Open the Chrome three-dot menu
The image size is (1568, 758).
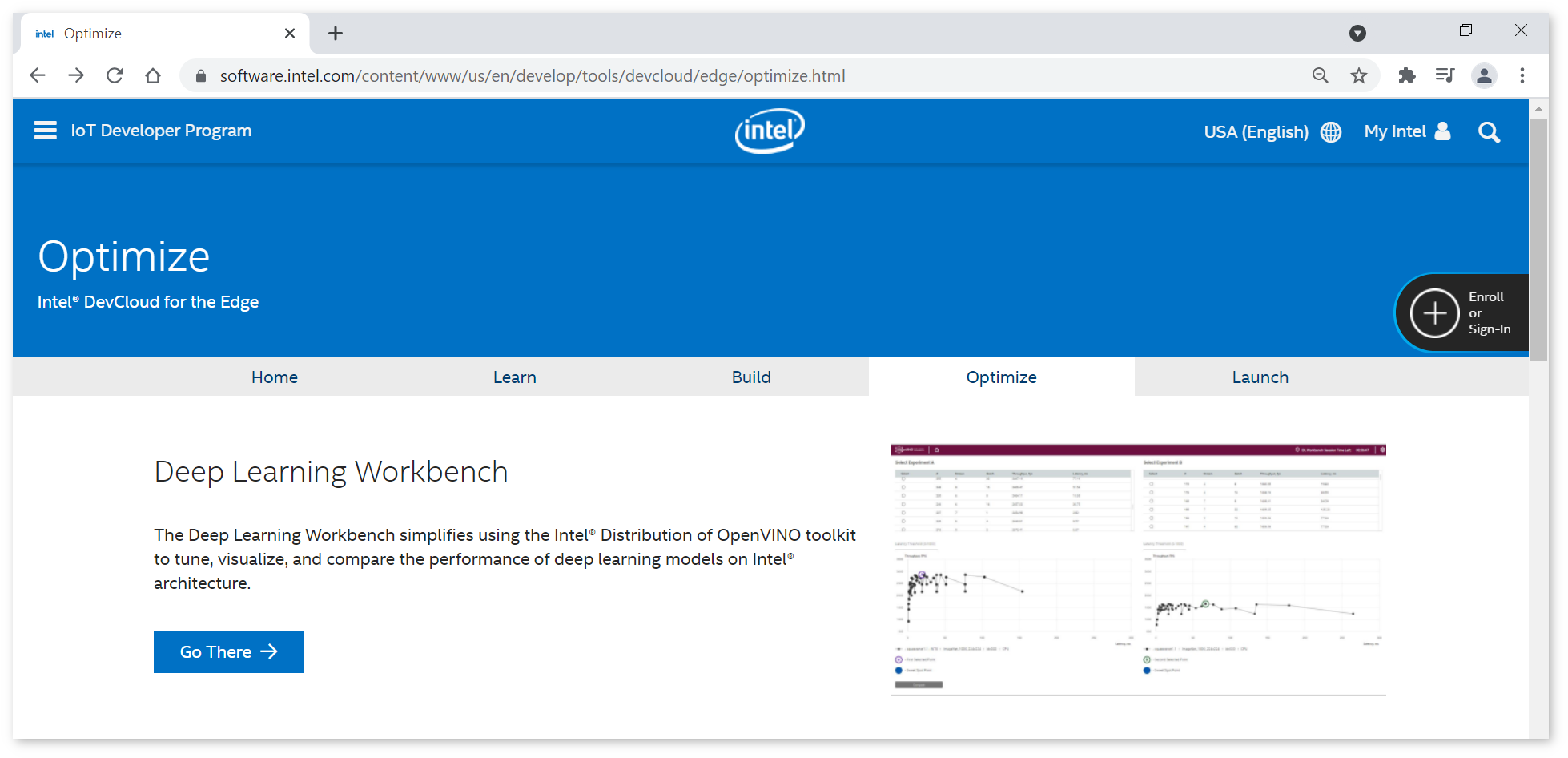click(1522, 75)
